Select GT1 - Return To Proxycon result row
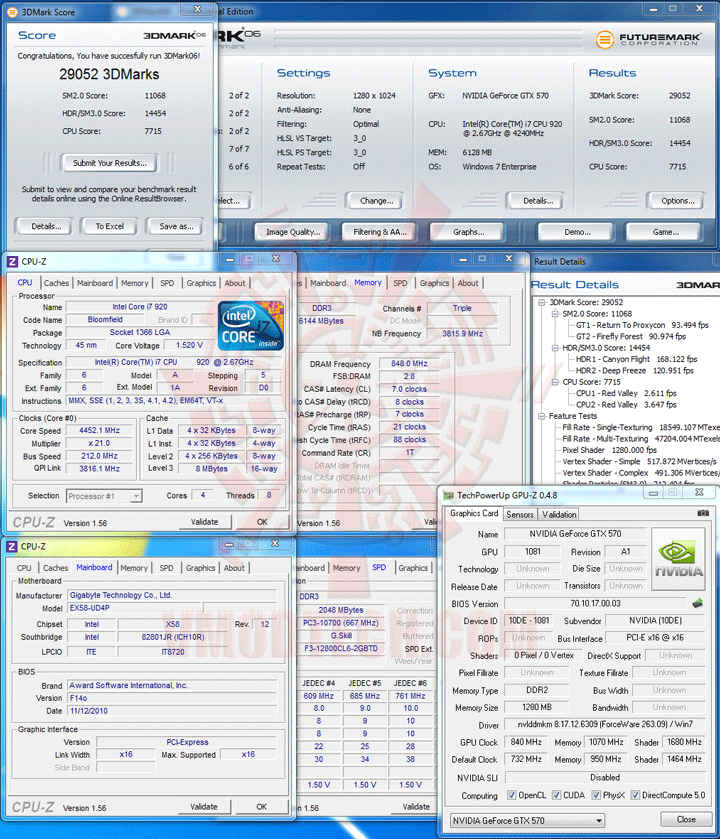This screenshot has width=720, height=839. point(642,325)
